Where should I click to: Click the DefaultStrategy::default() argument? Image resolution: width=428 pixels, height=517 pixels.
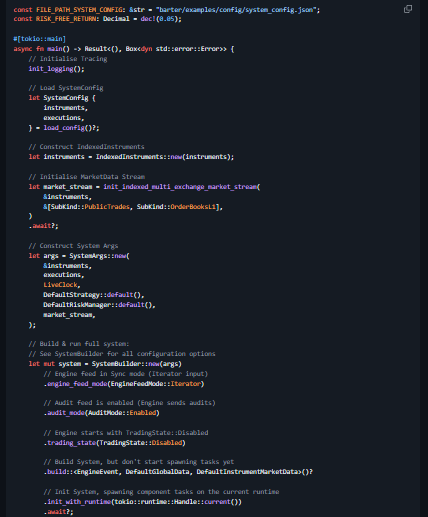coord(92,295)
